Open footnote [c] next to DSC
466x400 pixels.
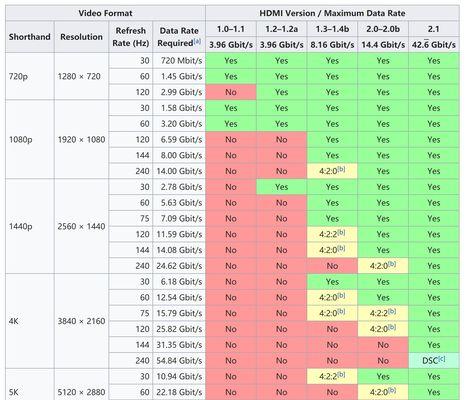(441, 359)
